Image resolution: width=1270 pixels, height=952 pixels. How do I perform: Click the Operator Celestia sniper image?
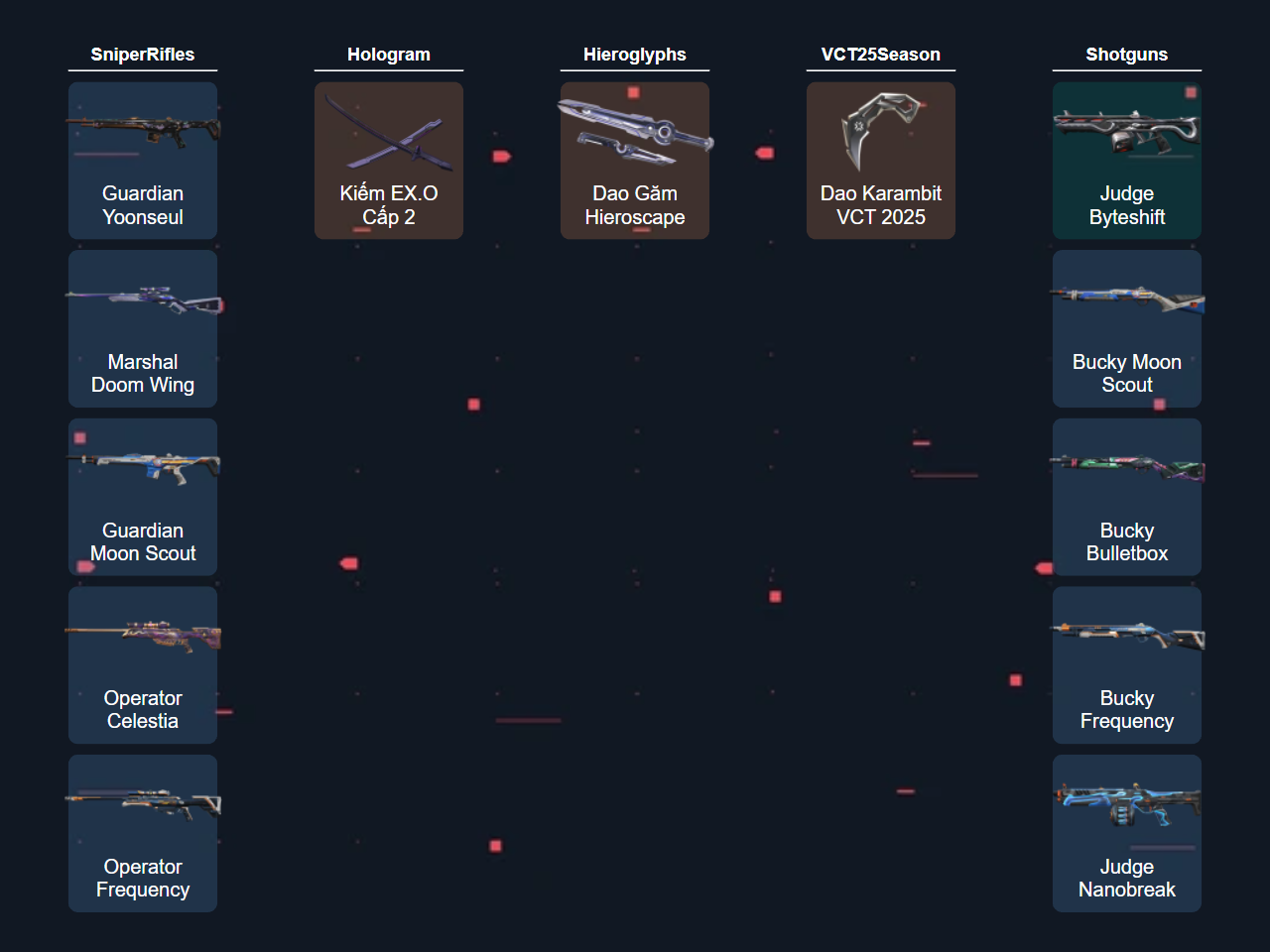click(143, 635)
